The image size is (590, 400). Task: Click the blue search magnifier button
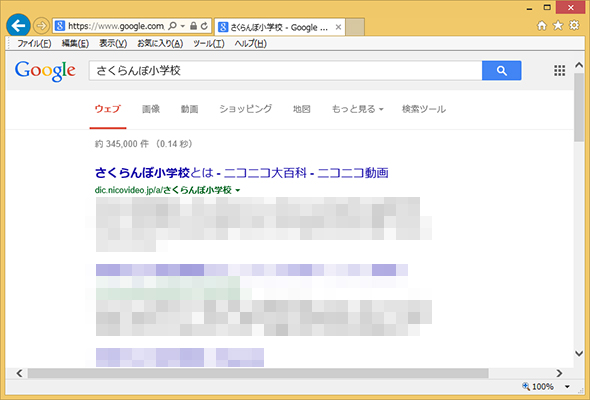pos(502,70)
